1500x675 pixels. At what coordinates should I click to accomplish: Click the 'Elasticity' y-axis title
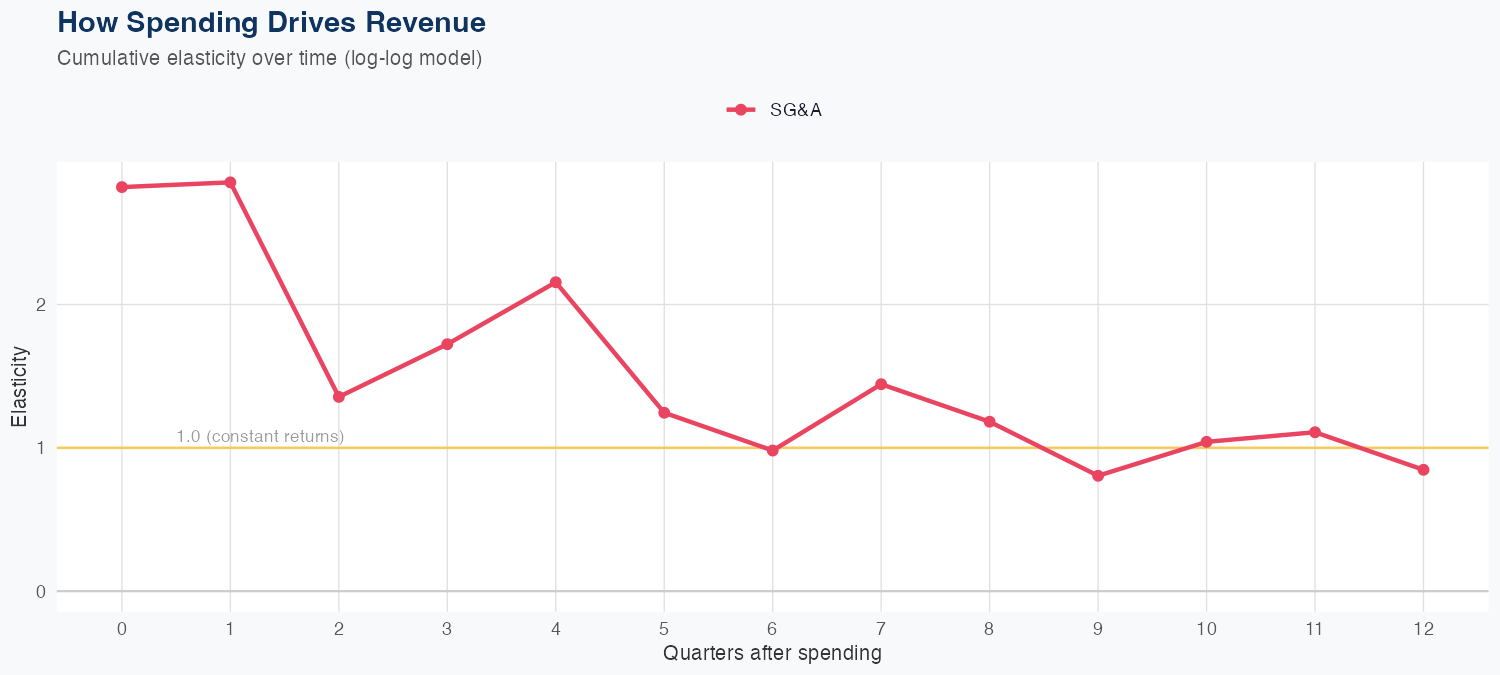click(x=20, y=386)
